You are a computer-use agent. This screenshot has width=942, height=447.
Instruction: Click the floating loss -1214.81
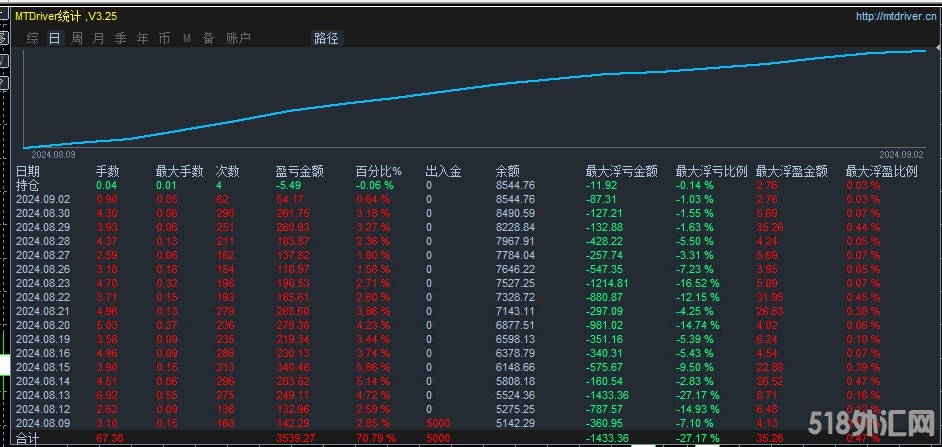tap(607, 283)
